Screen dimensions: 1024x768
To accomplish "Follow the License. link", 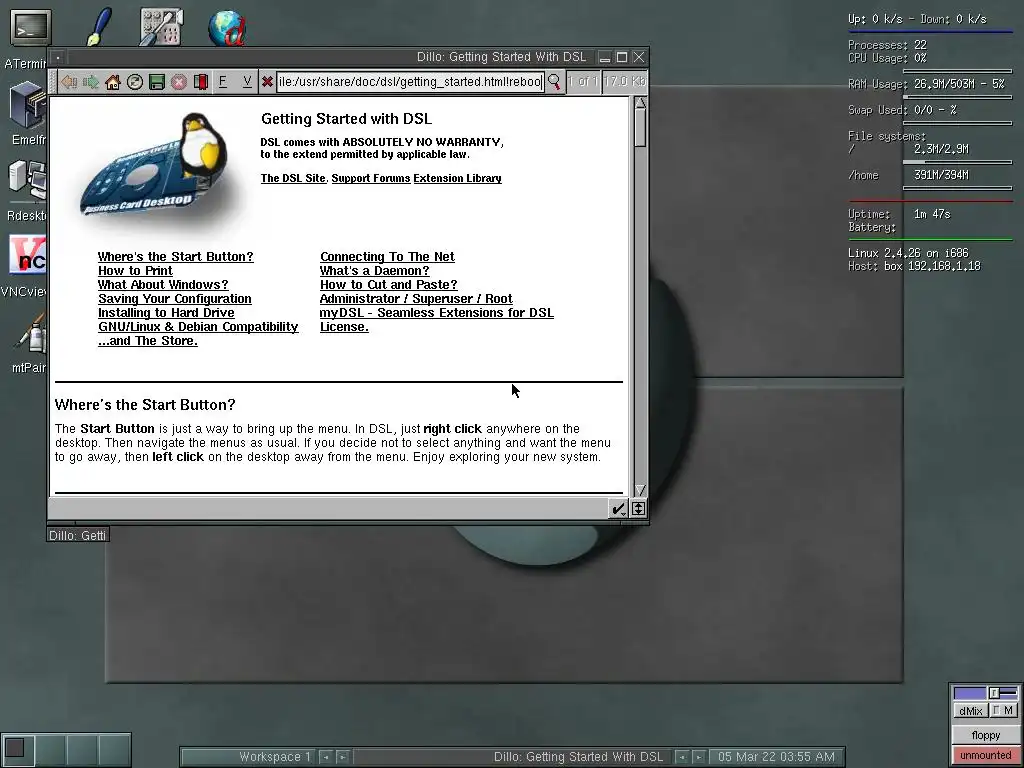I will click(x=344, y=327).
